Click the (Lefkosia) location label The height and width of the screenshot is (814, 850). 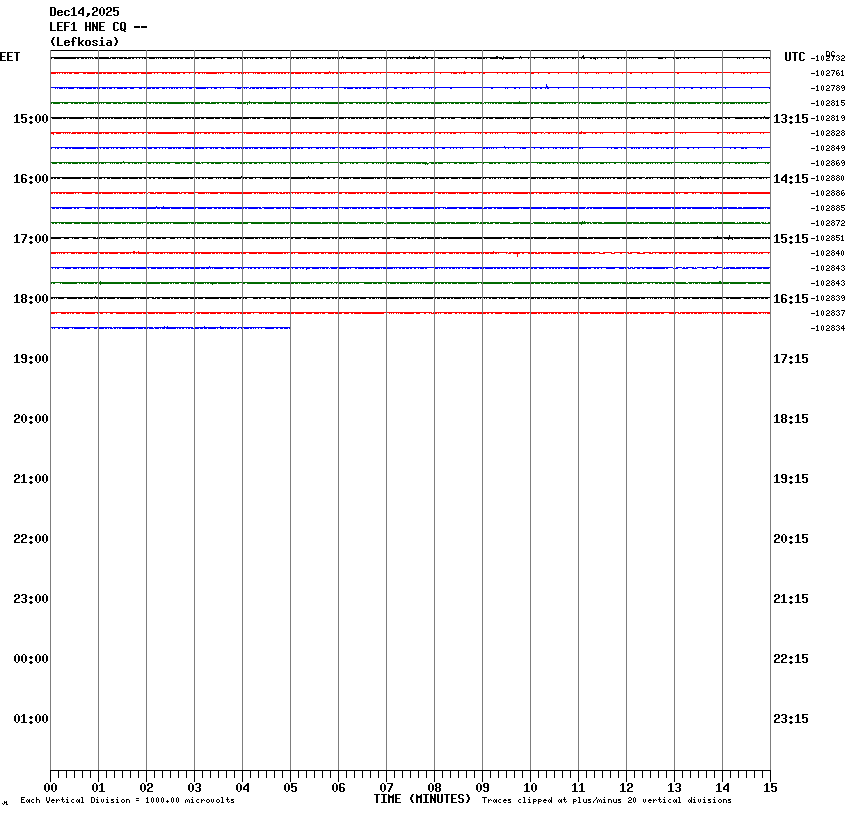click(84, 42)
